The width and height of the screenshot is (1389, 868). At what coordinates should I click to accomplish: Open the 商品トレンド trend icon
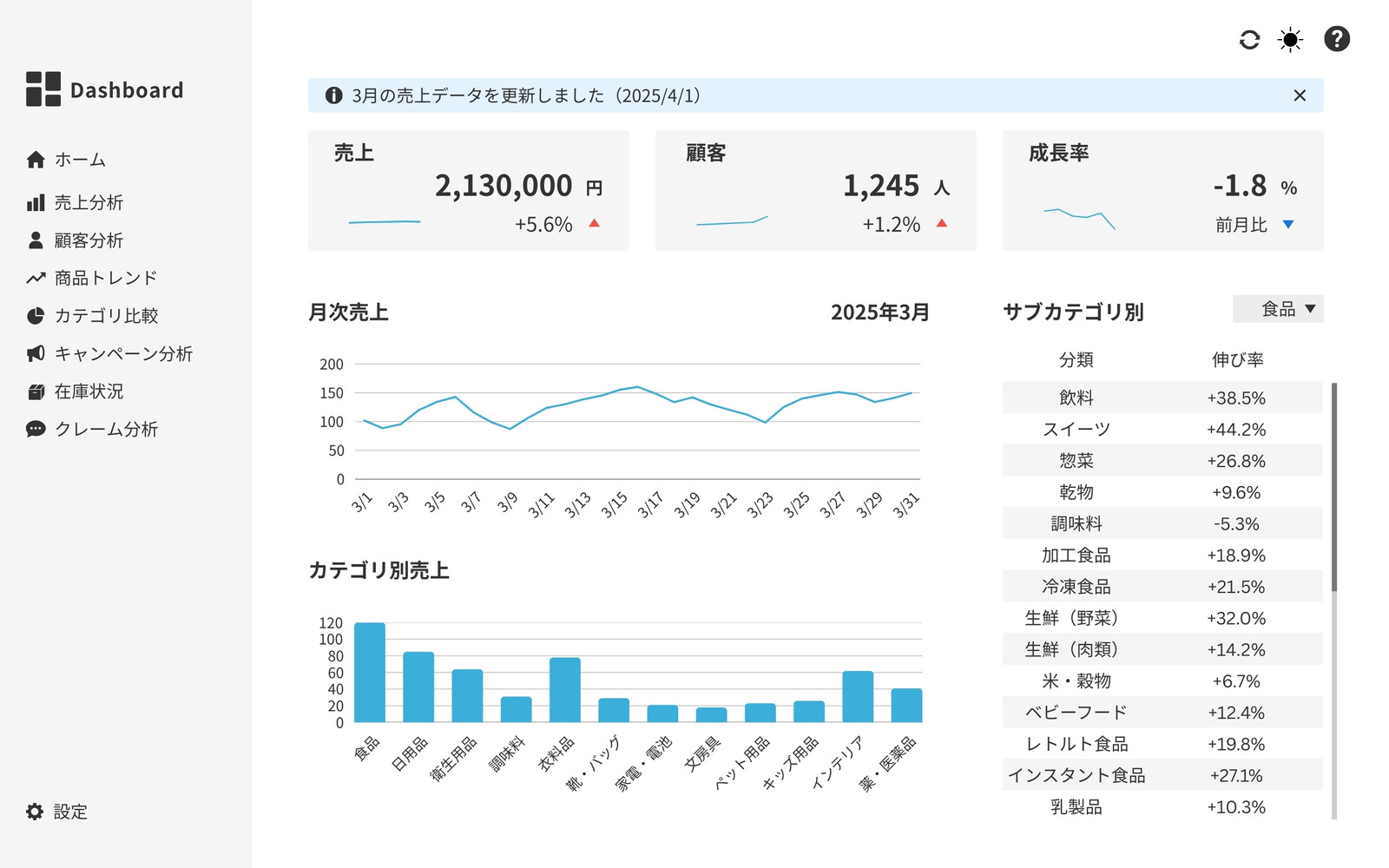point(36,278)
